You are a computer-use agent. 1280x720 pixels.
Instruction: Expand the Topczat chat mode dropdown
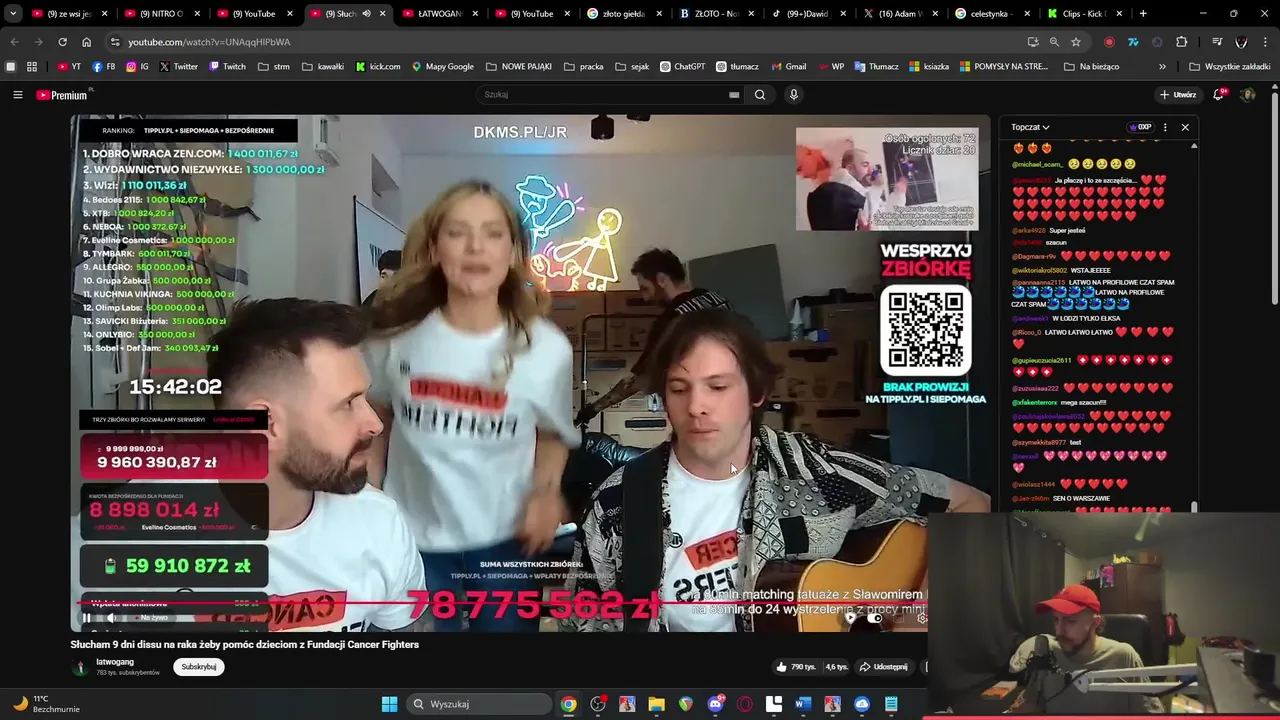[x=1030, y=127]
